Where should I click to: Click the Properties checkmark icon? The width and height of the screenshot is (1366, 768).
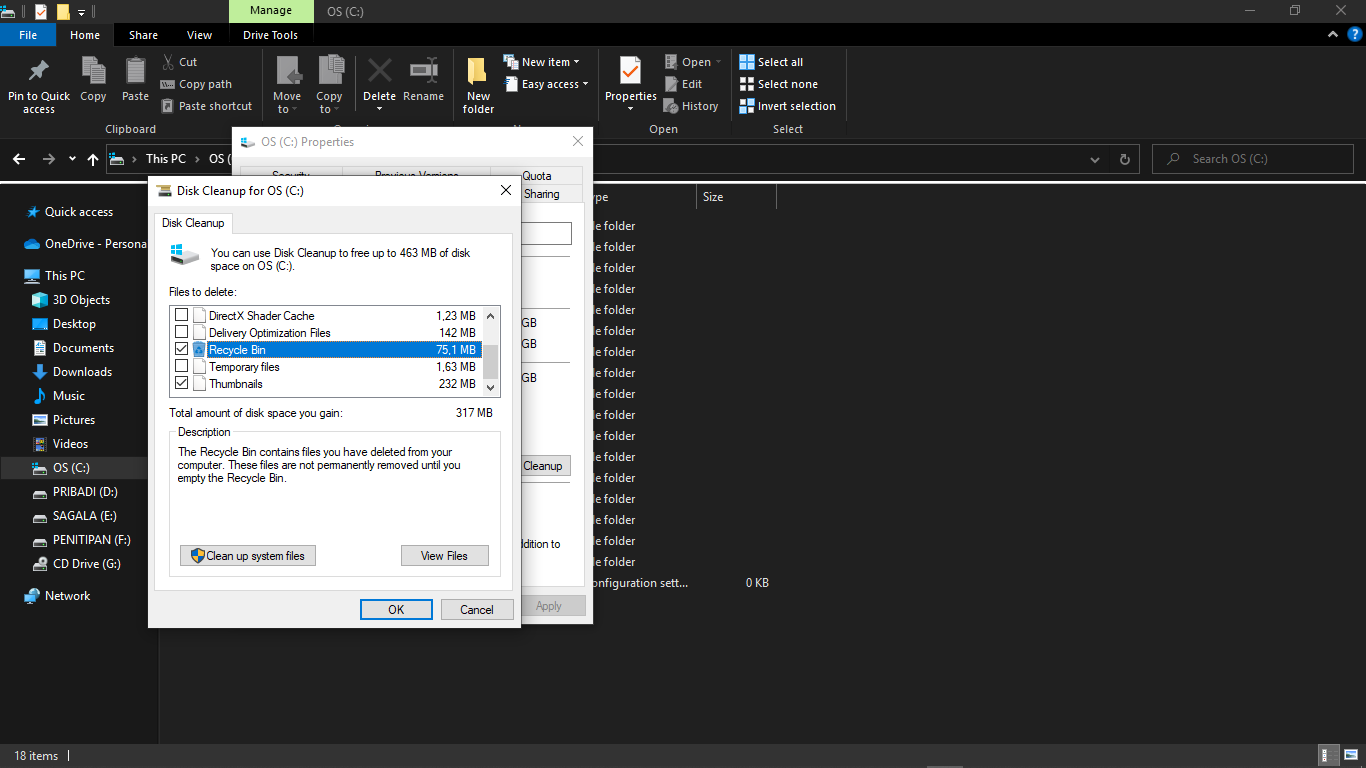point(630,71)
